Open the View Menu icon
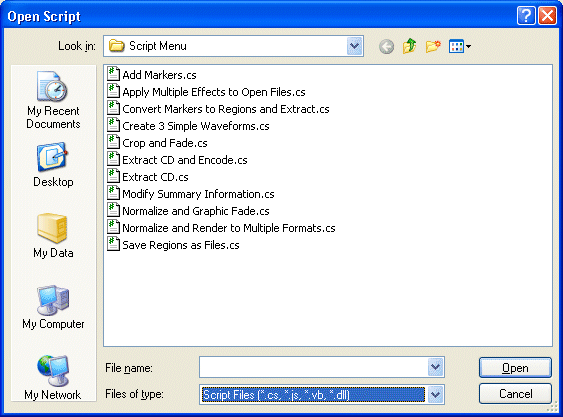The width and height of the screenshot is (563, 417). coord(460,46)
